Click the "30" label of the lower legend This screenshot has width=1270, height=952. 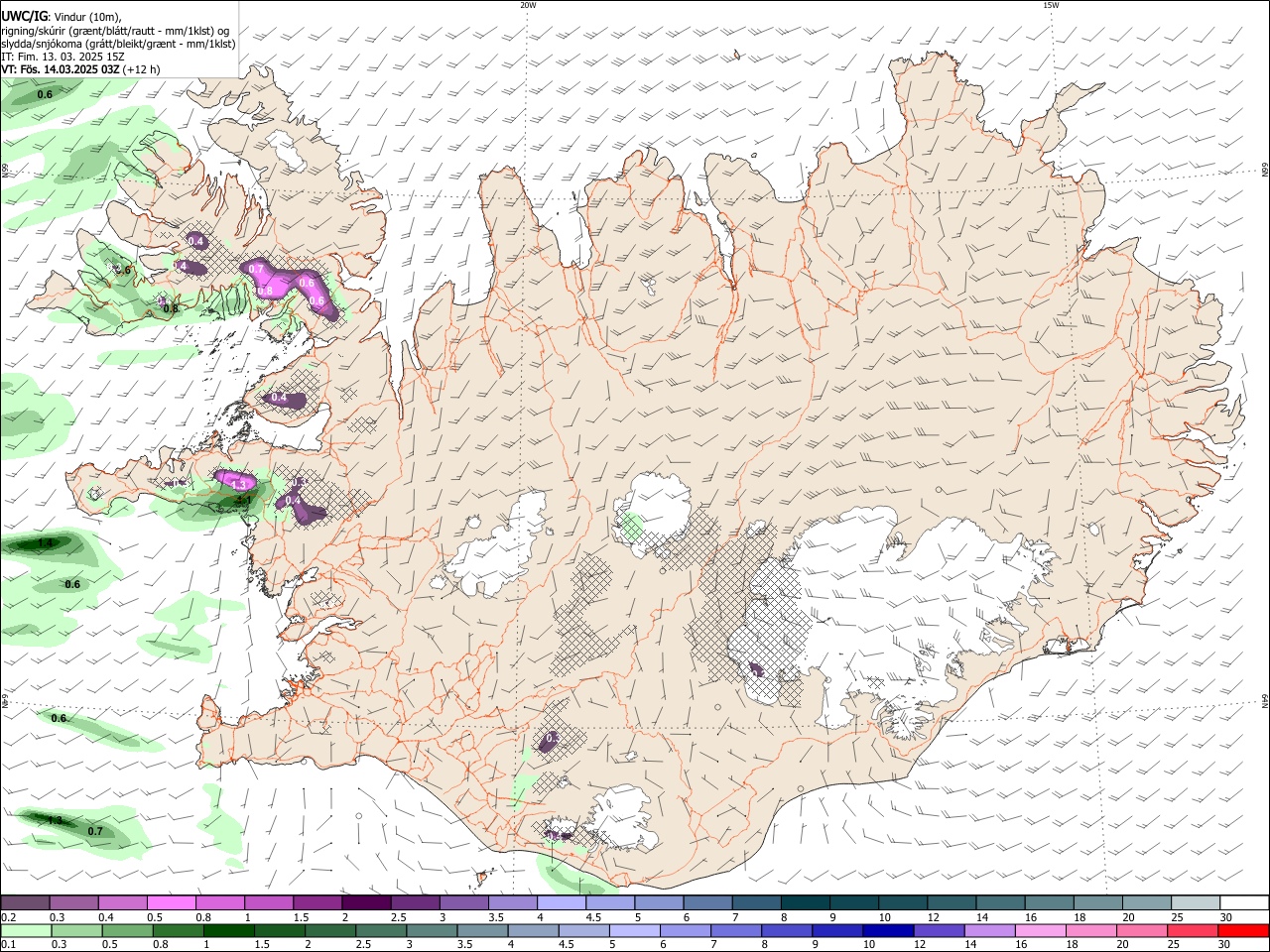[x=1226, y=945]
